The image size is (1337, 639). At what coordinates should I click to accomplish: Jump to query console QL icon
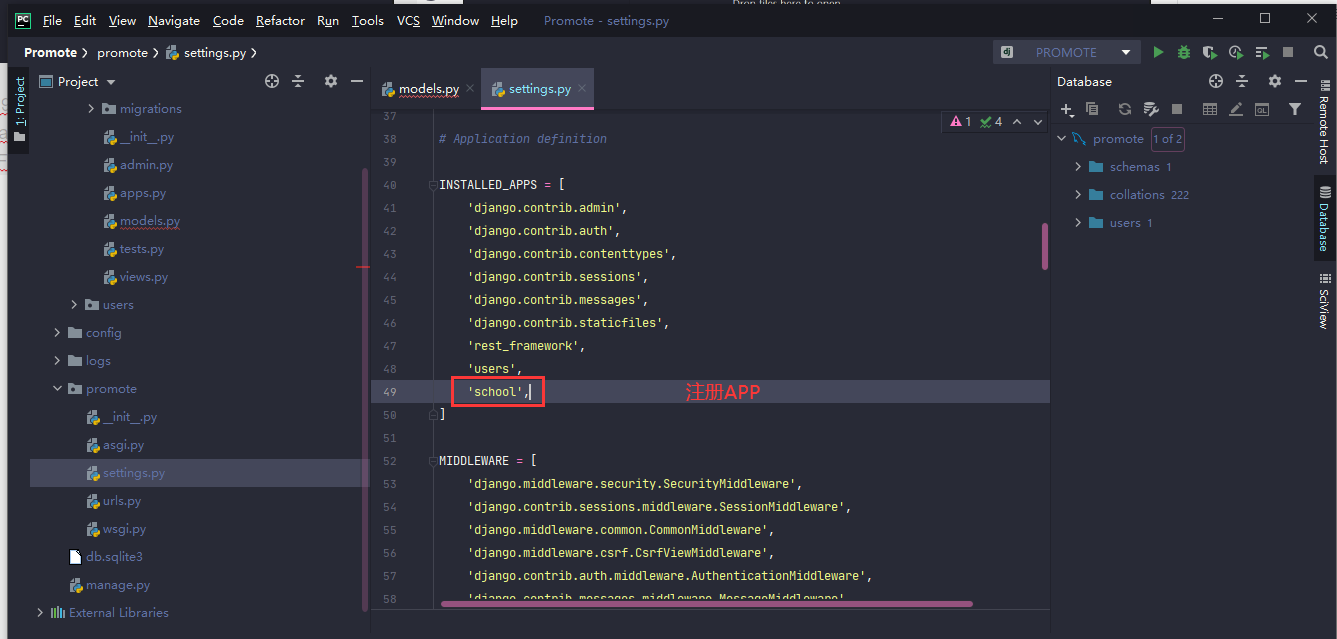point(1262,109)
